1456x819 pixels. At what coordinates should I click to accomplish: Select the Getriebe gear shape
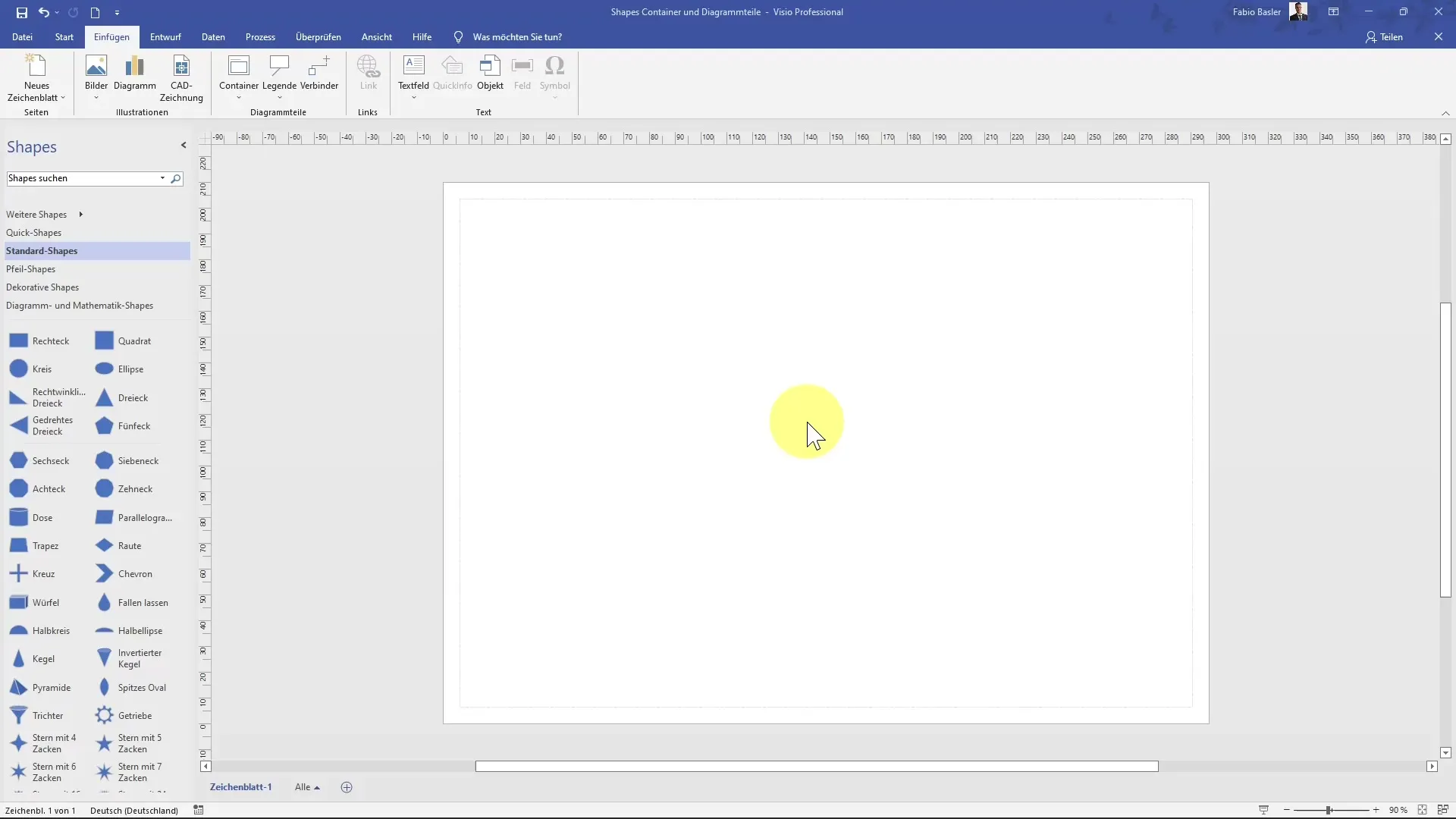pyautogui.click(x=124, y=716)
